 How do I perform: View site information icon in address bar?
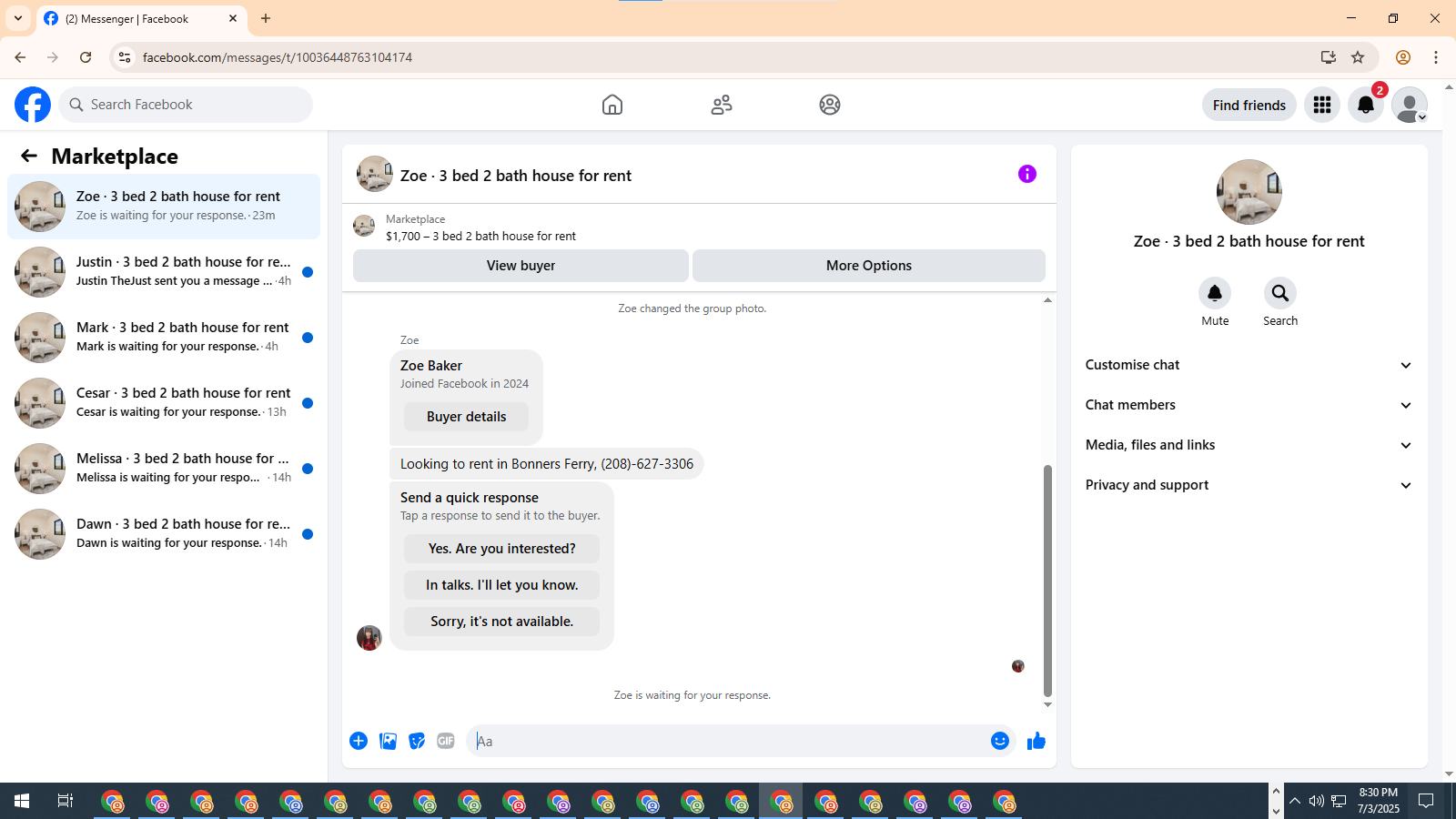coord(126,57)
